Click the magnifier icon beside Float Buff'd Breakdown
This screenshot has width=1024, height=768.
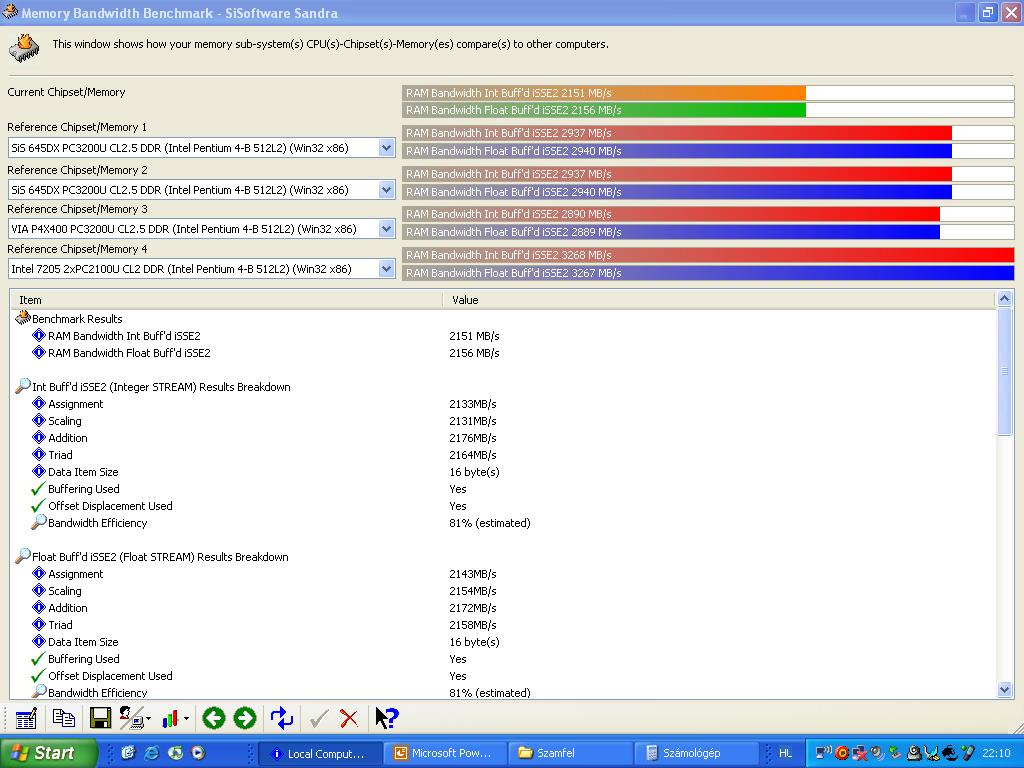point(23,556)
